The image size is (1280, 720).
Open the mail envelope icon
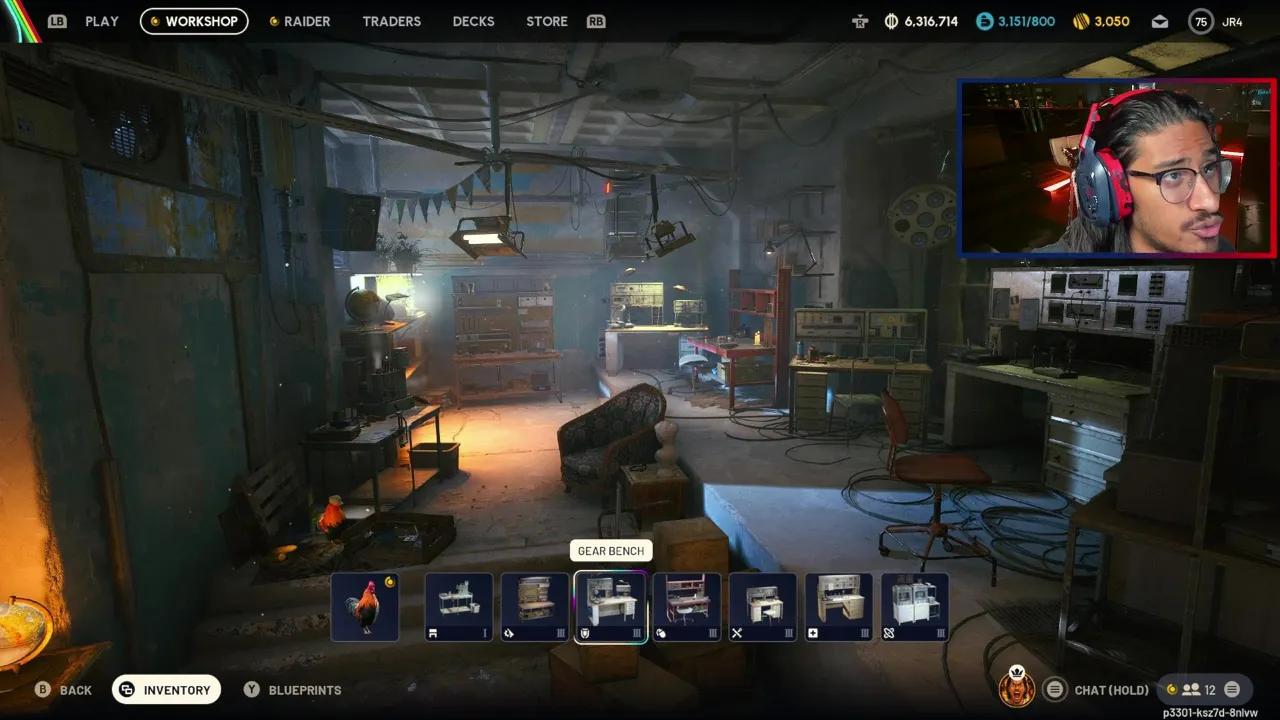click(x=1160, y=21)
